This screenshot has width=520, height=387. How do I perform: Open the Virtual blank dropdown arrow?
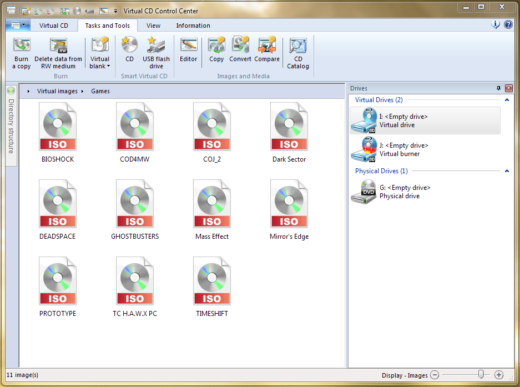(108, 66)
